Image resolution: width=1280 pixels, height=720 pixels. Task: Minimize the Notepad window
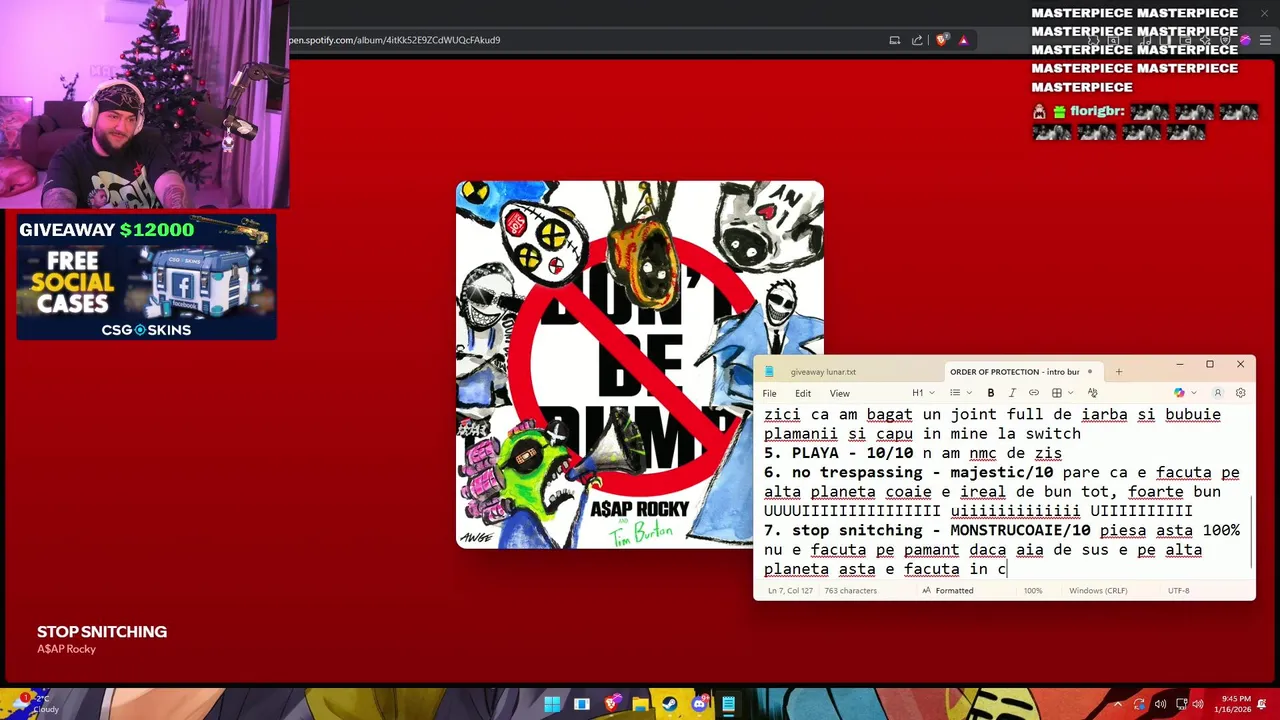pyautogui.click(x=1179, y=365)
